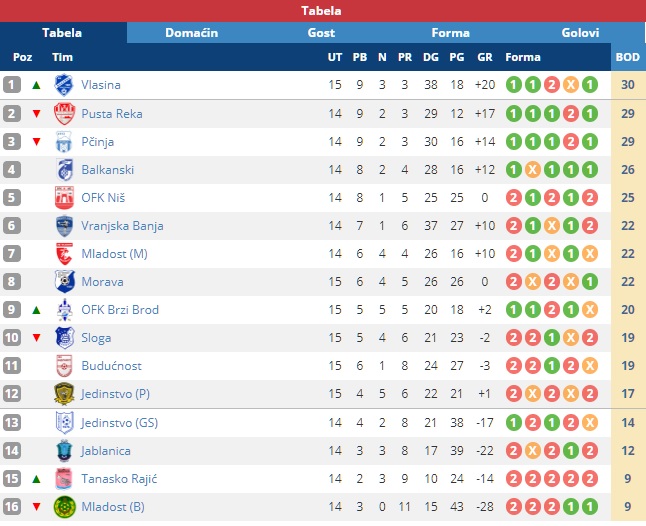
Task: Switch to the Gost tab
Action: (321, 33)
